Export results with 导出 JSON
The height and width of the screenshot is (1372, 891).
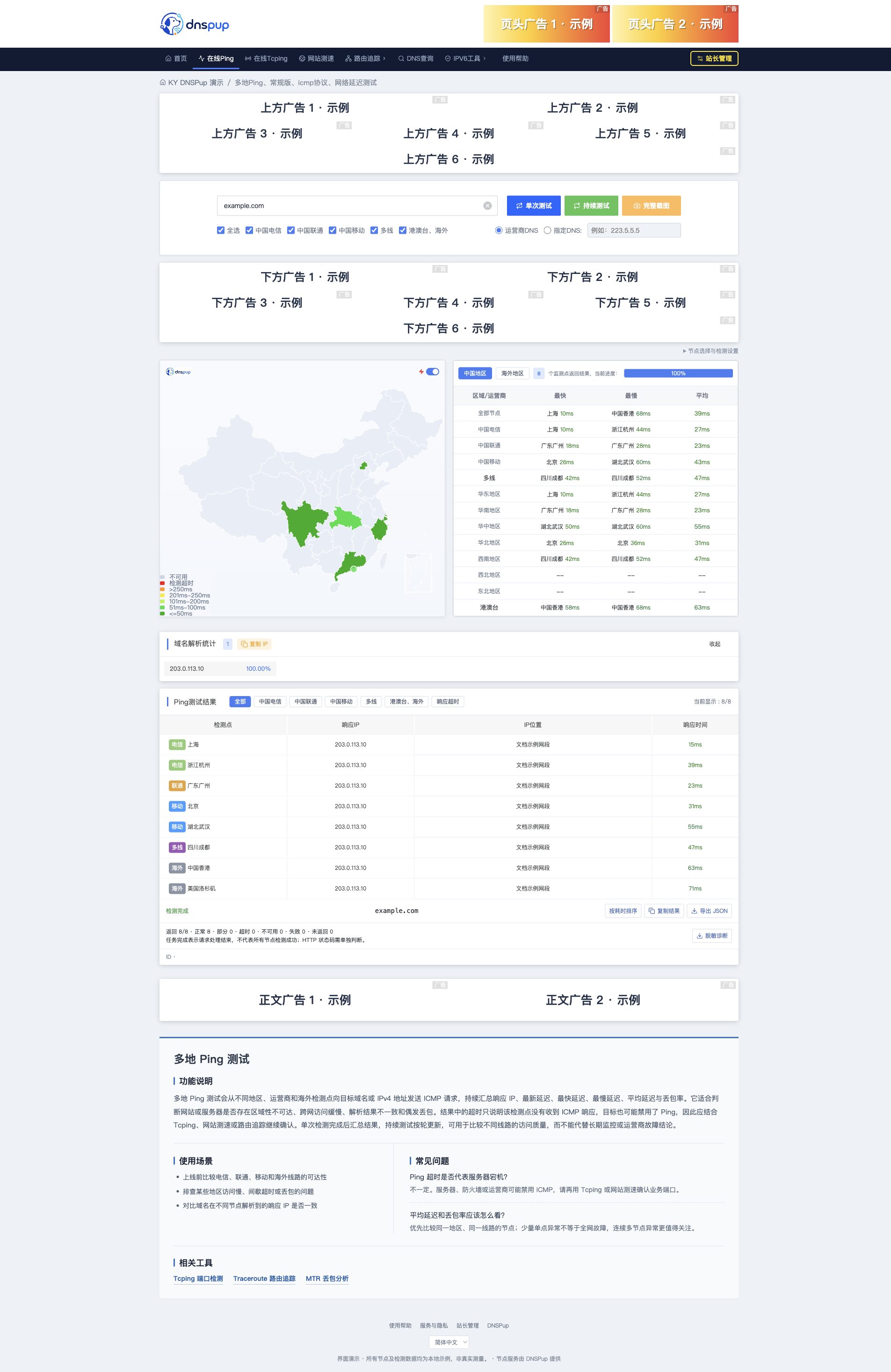coord(710,911)
